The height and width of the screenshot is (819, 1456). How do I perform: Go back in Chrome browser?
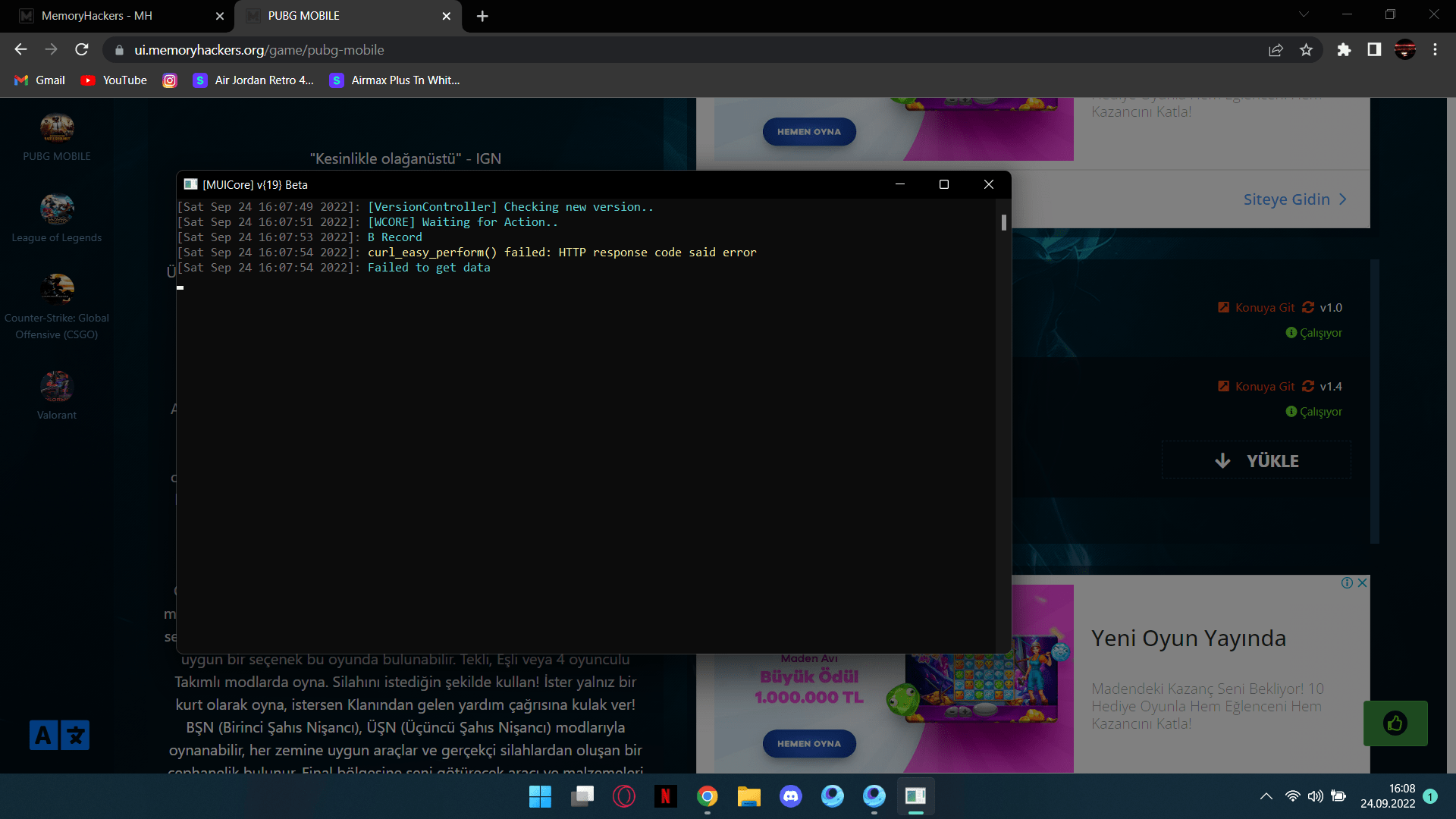[20, 49]
